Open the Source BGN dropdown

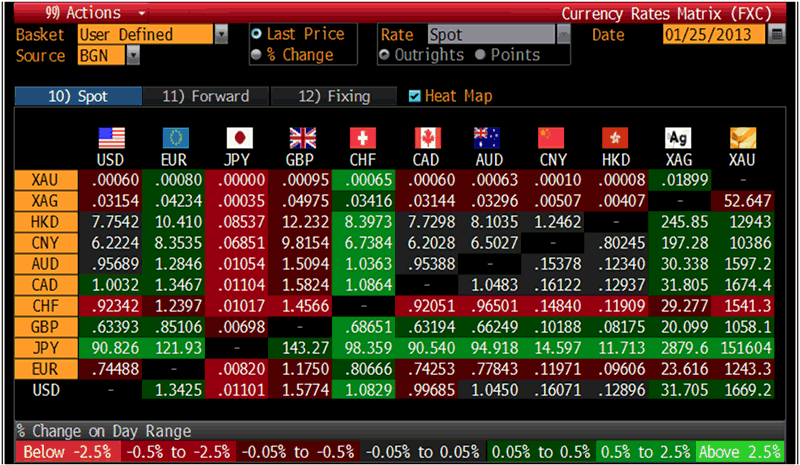[133, 55]
